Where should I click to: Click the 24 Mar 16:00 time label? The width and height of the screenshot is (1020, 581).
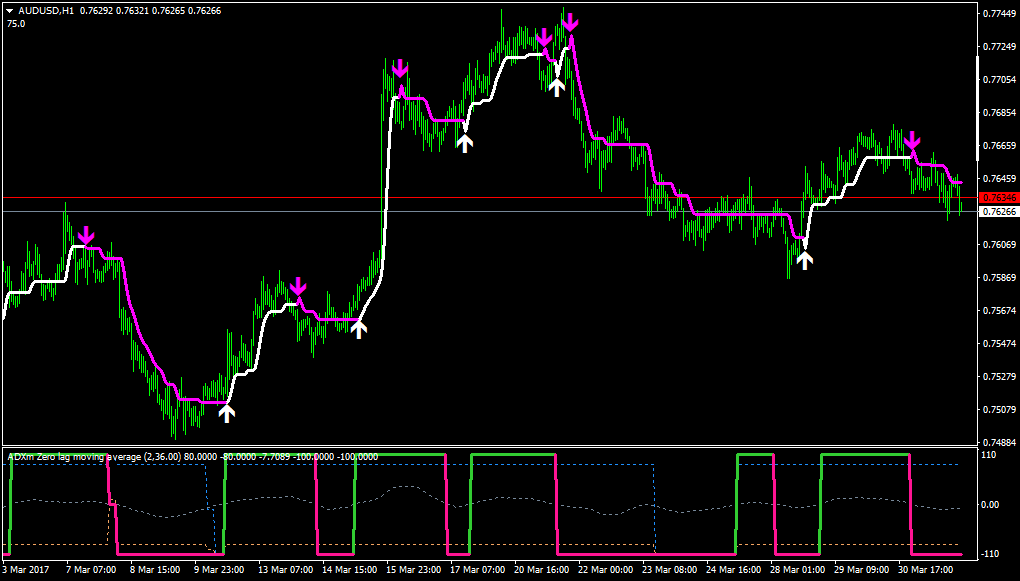734,570
